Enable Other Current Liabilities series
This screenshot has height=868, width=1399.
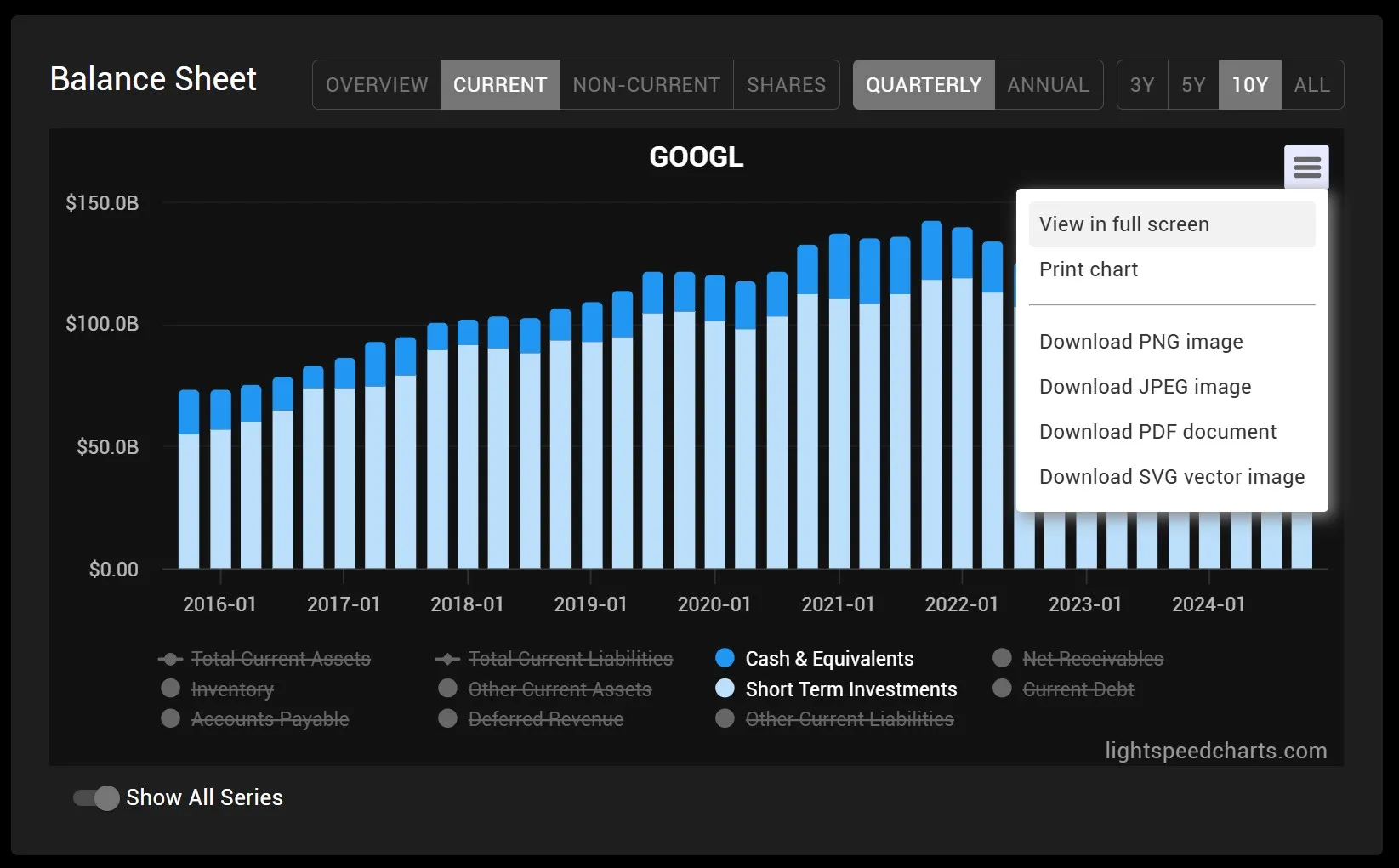[834, 719]
